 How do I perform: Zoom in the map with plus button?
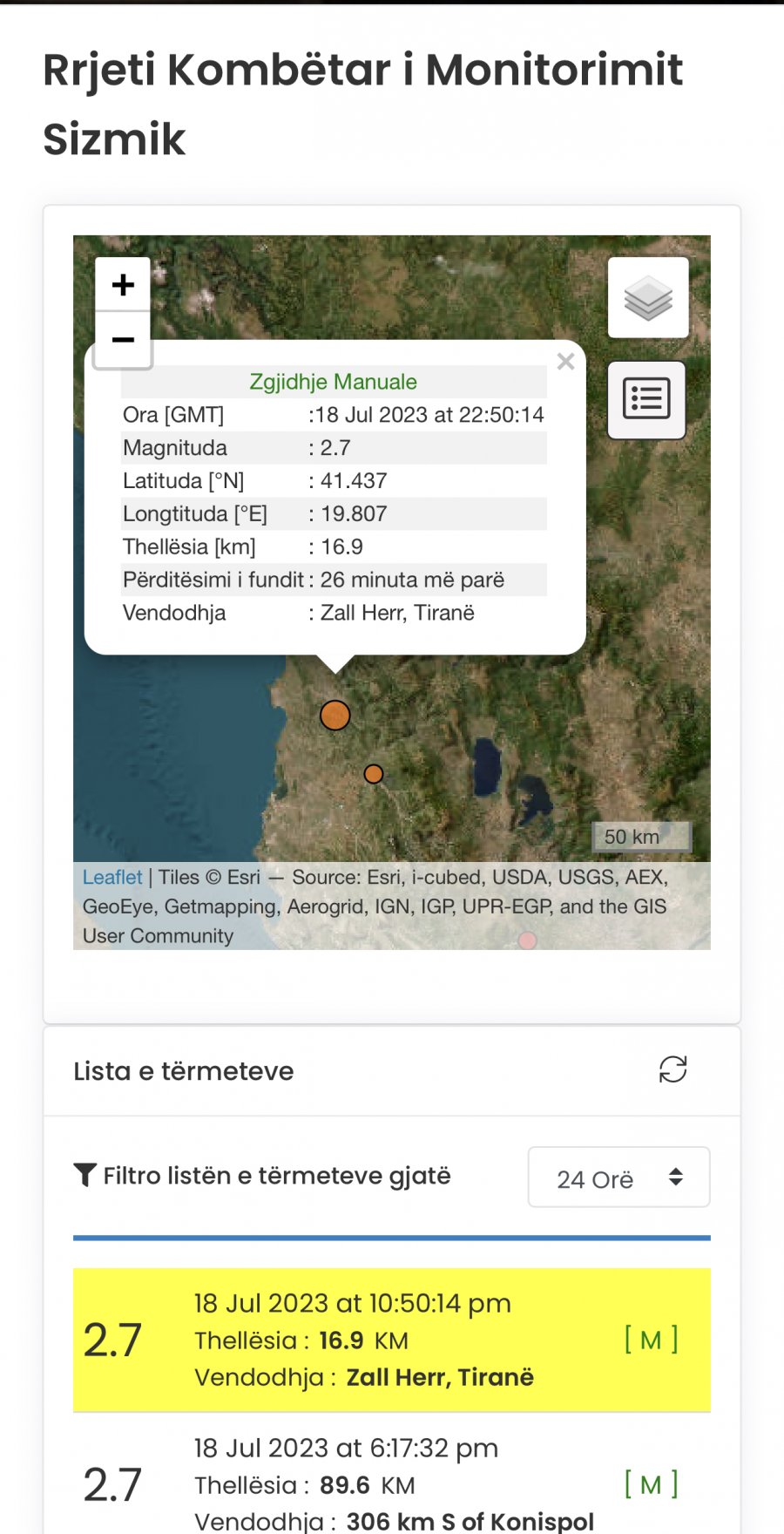(x=123, y=284)
